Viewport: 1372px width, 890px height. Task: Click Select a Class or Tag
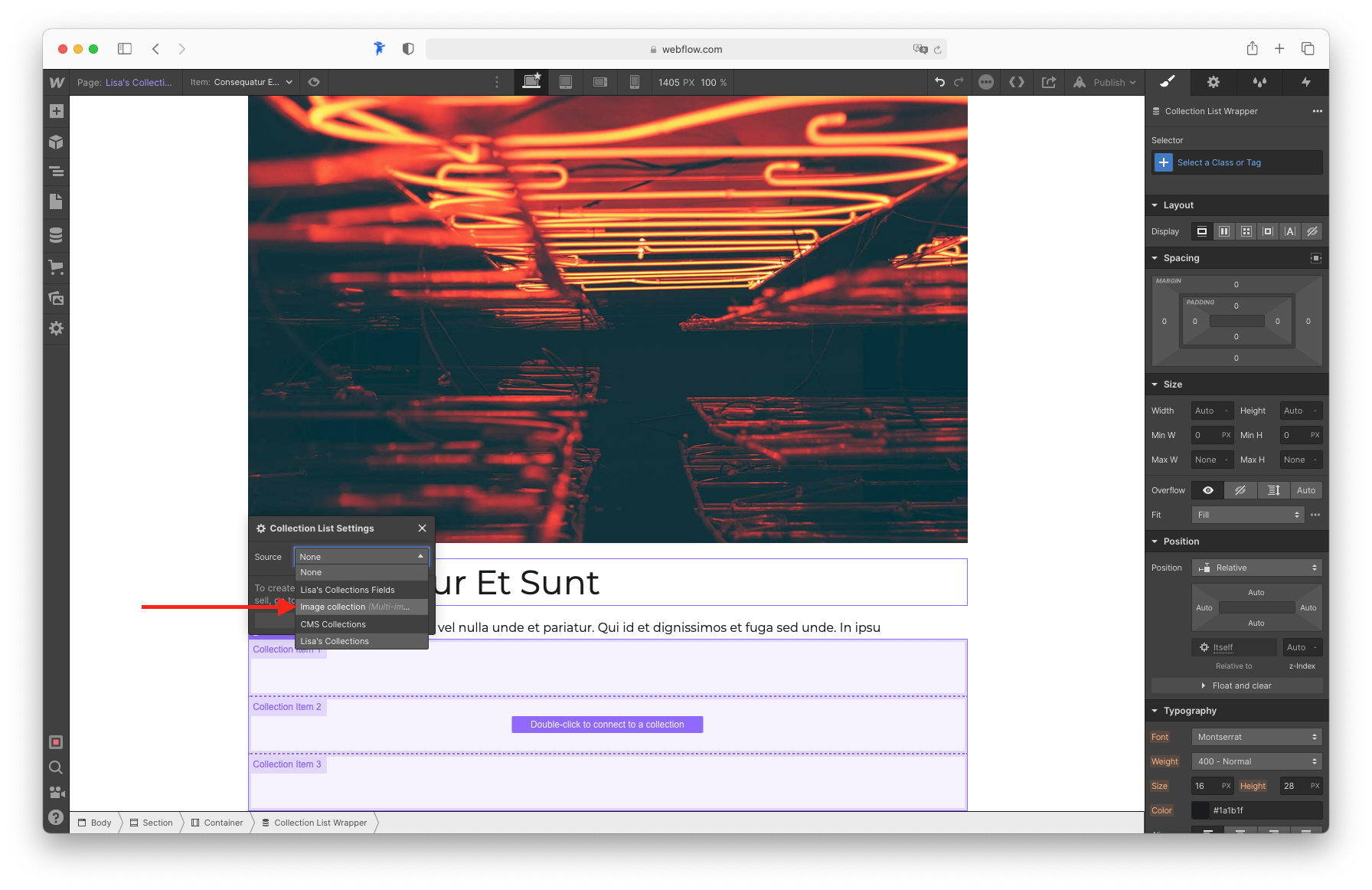pos(1218,162)
